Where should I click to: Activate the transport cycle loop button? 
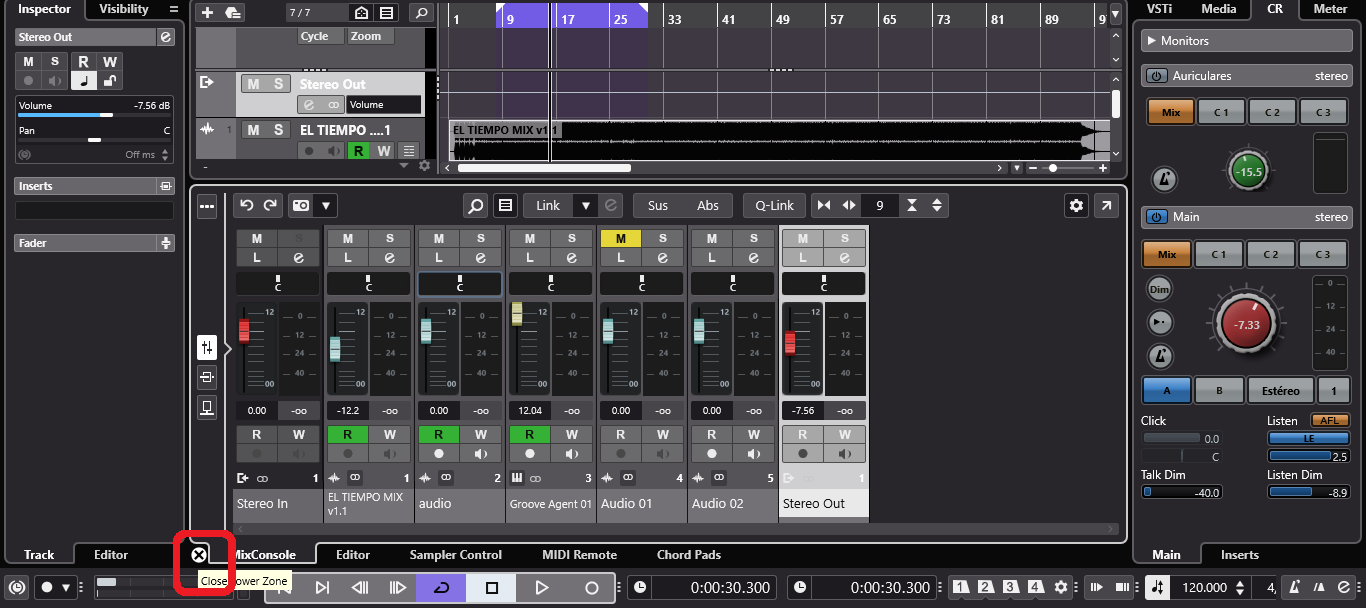tap(441, 588)
